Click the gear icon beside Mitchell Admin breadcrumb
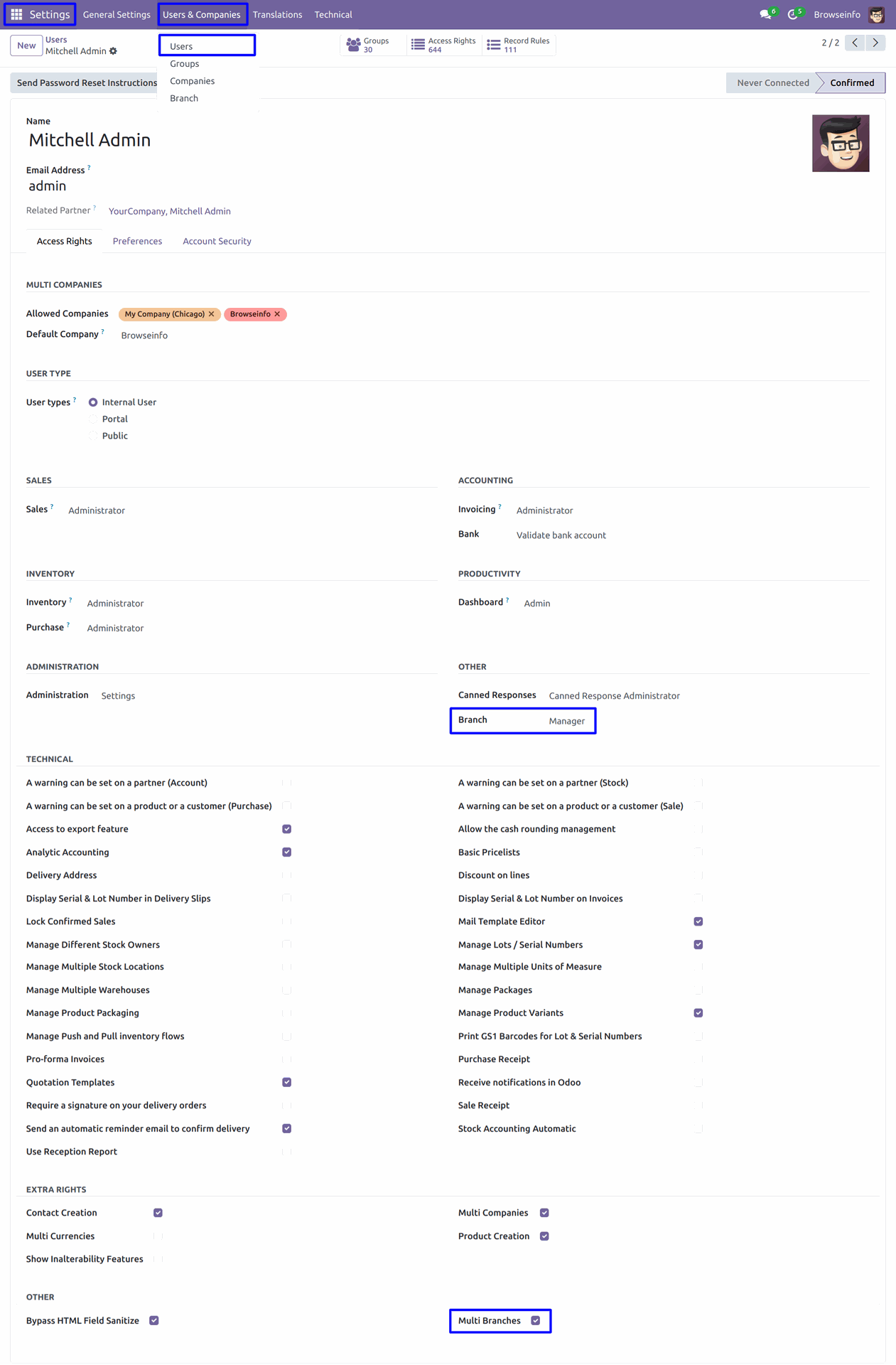896x1365 pixels. pyautogui.click(x=114, y=51)
